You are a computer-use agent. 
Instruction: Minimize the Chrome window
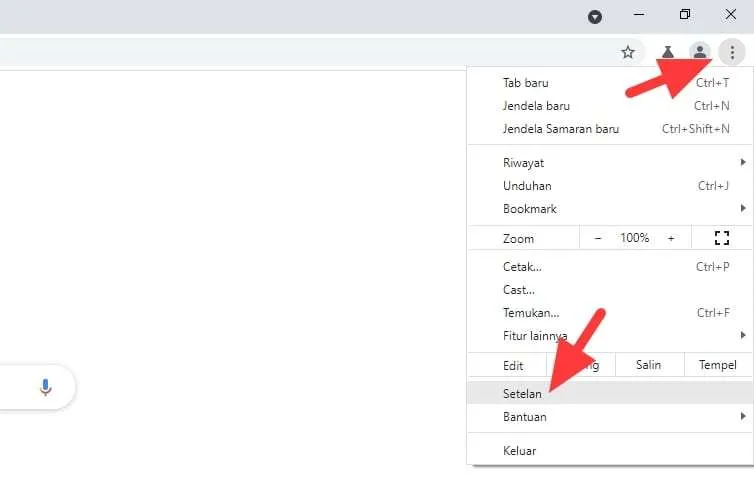639,15
